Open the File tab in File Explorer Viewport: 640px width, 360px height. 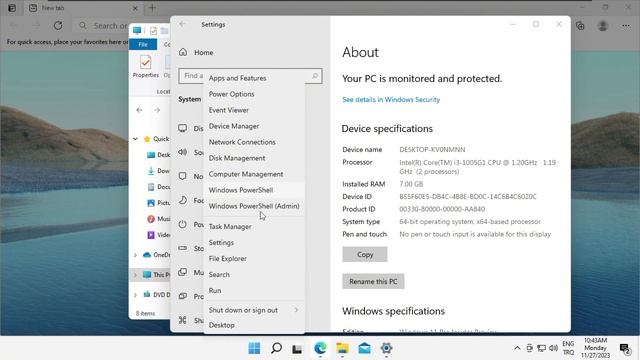click(x=143, y=44)
